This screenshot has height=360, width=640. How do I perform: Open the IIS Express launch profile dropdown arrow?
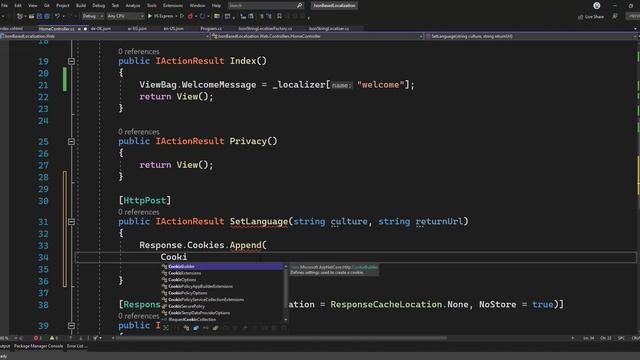(176, 16)
